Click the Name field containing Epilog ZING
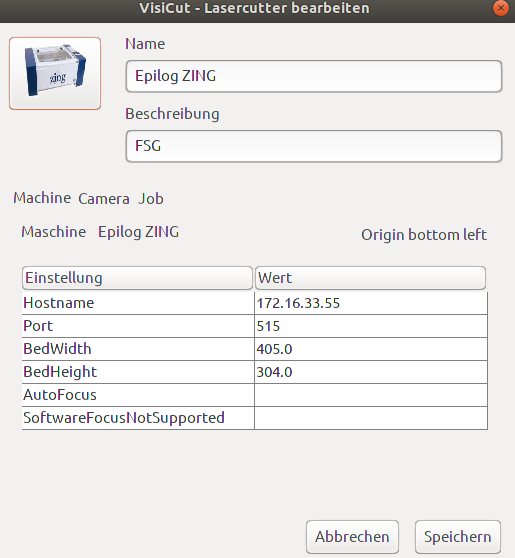Viewport: 515px width, 558px height. [x=314, y=76]
